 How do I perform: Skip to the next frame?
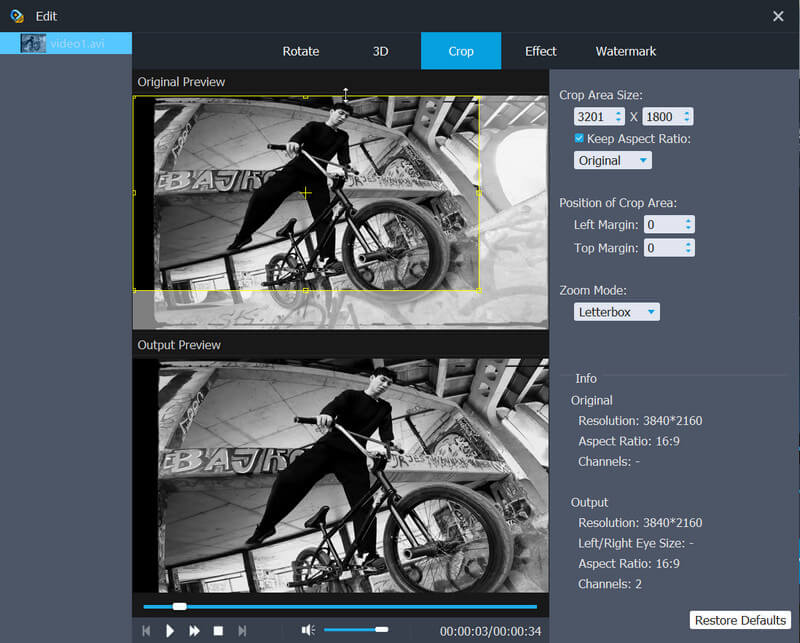tap(242, 631)
